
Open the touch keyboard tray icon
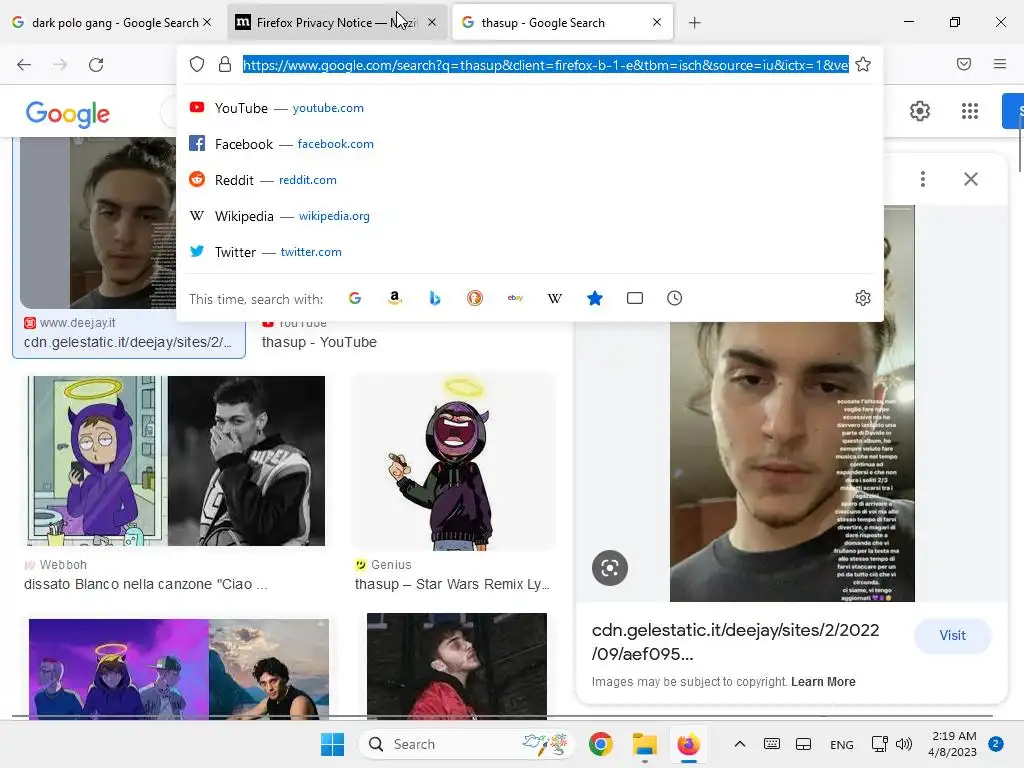pos(771,744)
